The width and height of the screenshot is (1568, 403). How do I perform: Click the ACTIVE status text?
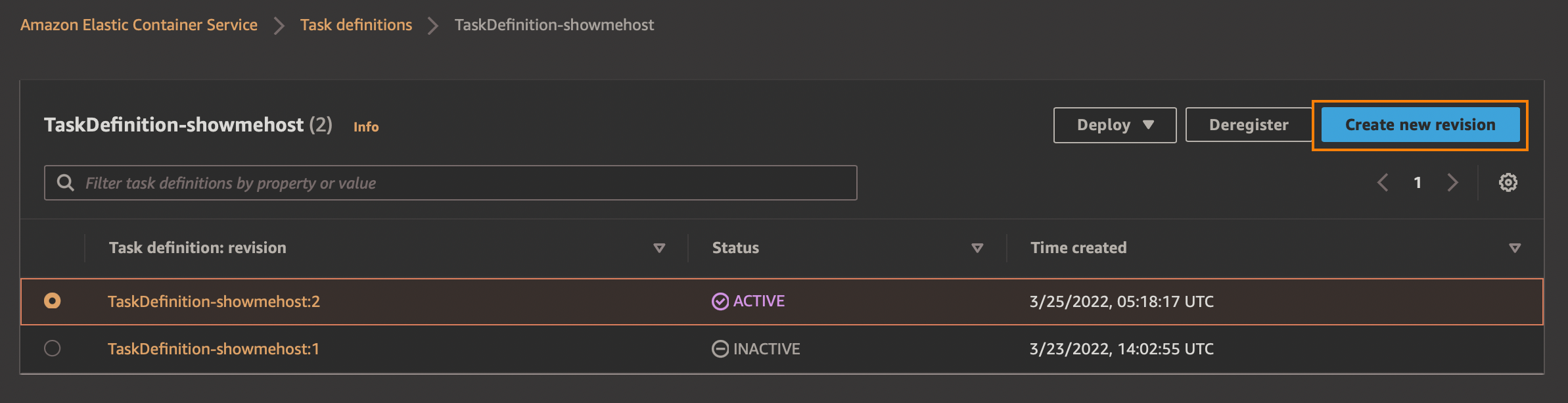[x=759, y=301]
